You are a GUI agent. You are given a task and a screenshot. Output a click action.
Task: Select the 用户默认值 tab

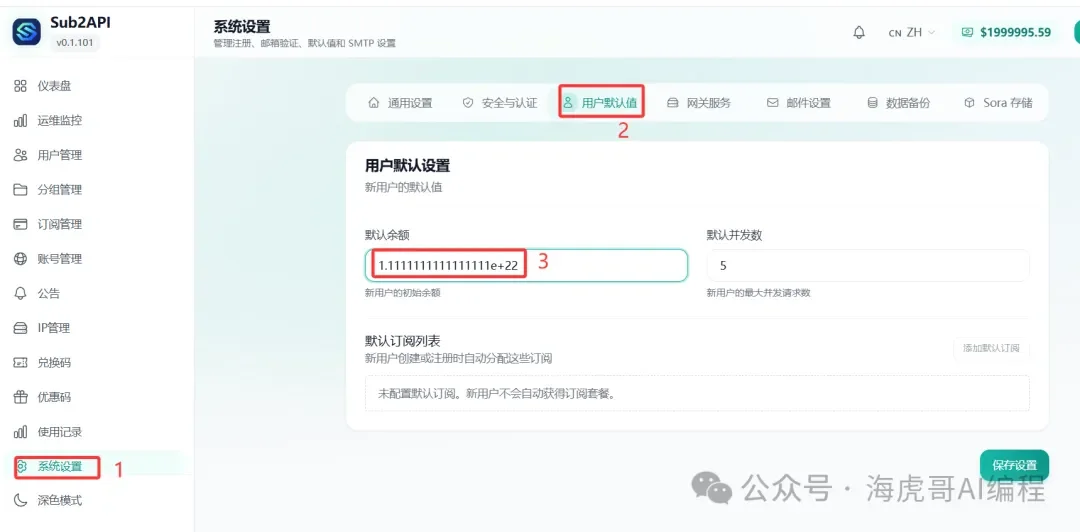coord(601,103)
